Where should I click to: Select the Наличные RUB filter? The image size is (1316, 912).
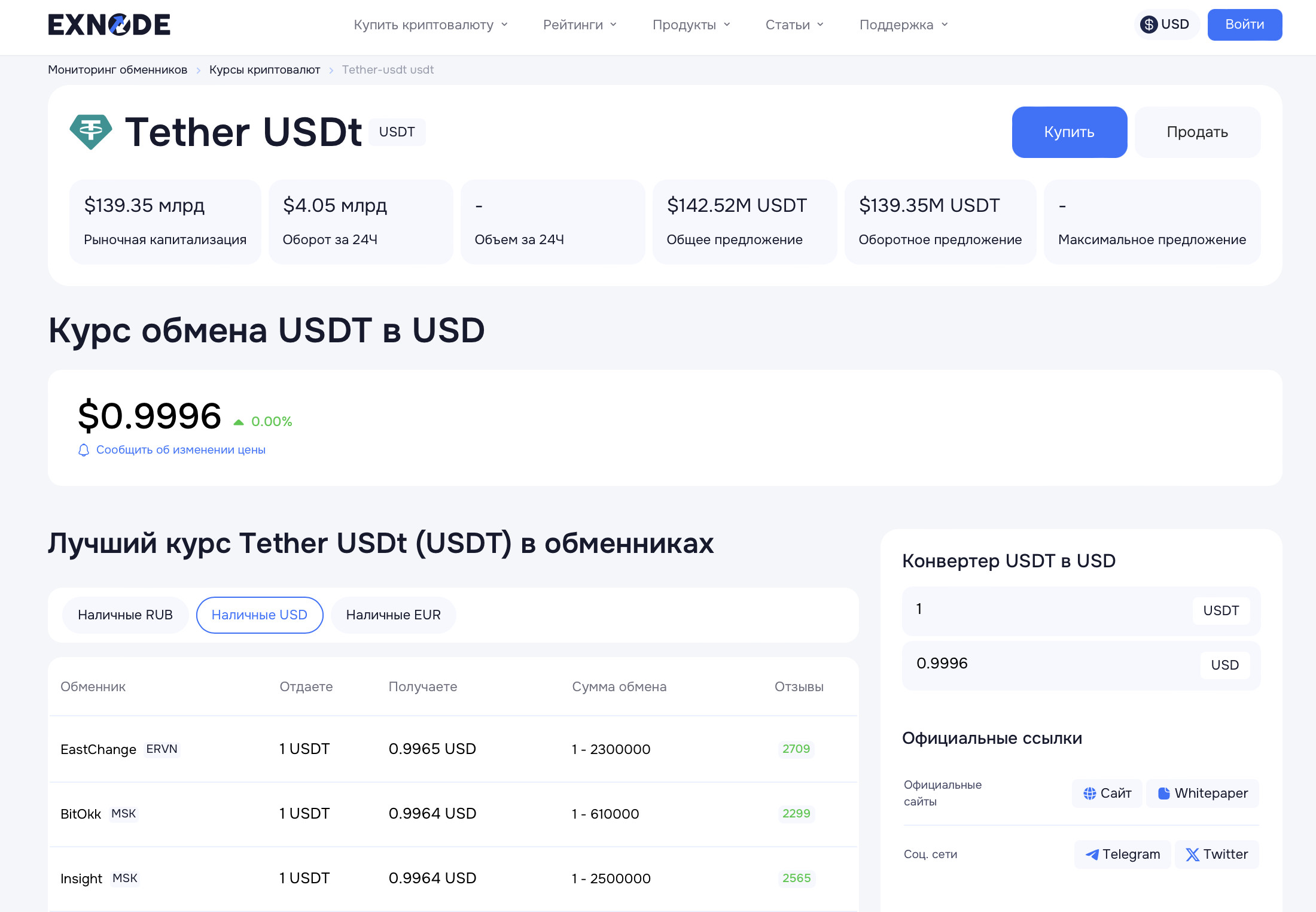tap(125, 615)
